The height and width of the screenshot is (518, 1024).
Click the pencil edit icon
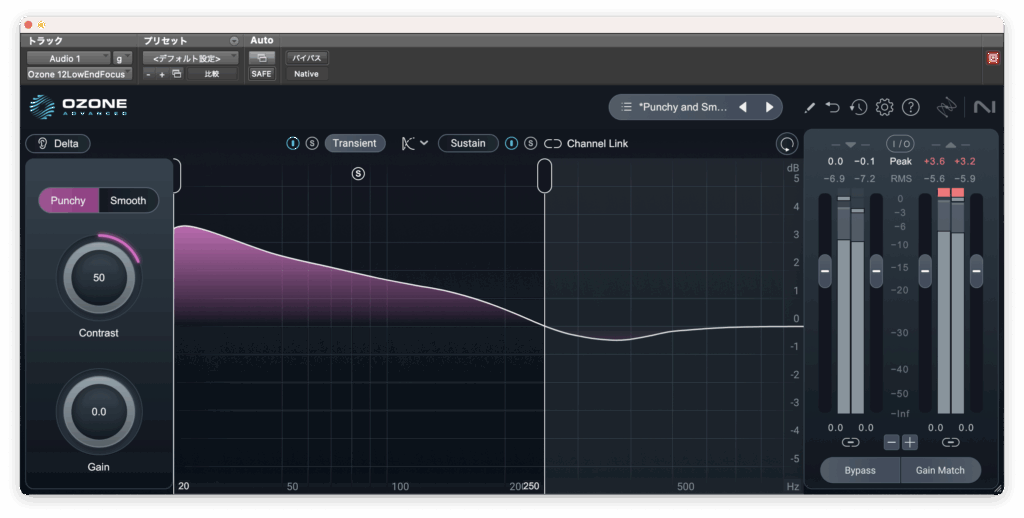810,107
